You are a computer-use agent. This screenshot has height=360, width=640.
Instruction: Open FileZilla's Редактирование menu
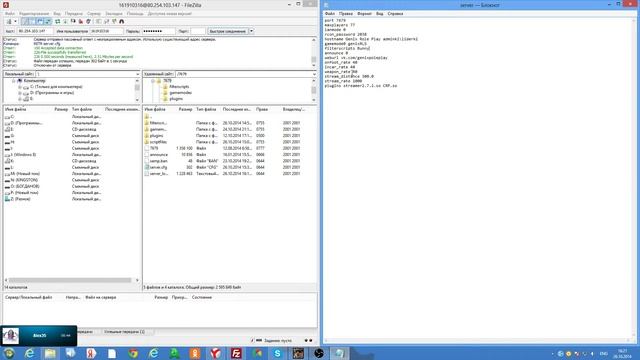(34, 13)
